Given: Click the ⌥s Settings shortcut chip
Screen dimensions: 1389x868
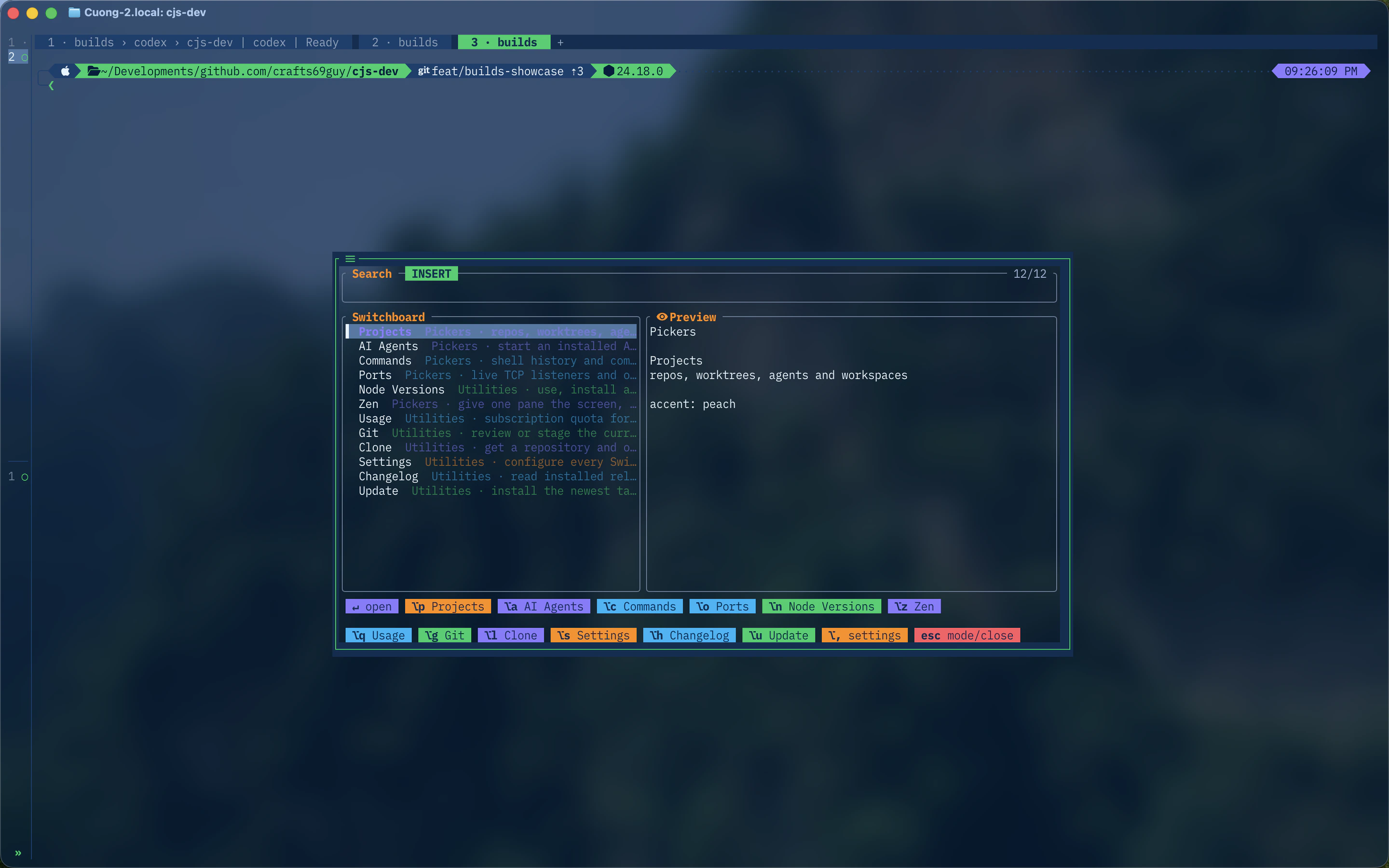Looking at the screenshot, I should click(594, 636).
